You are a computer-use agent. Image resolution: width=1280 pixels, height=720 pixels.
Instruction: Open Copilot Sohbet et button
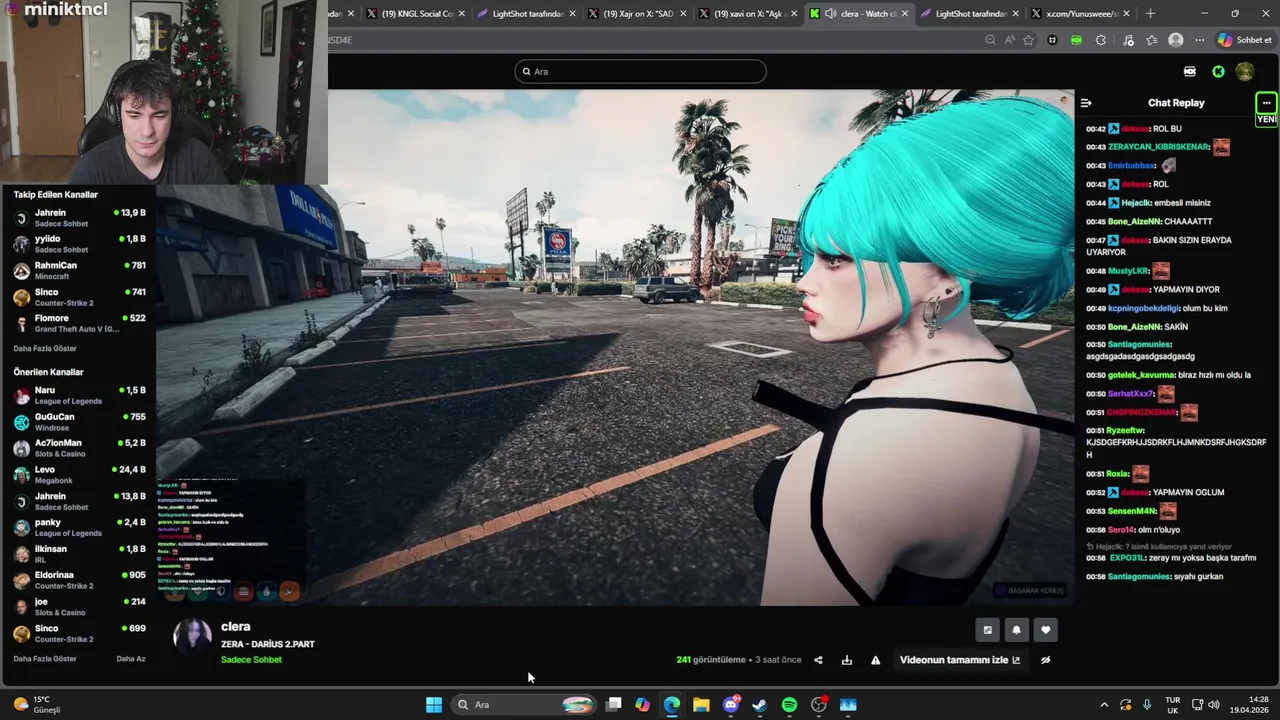(1245, 40)
